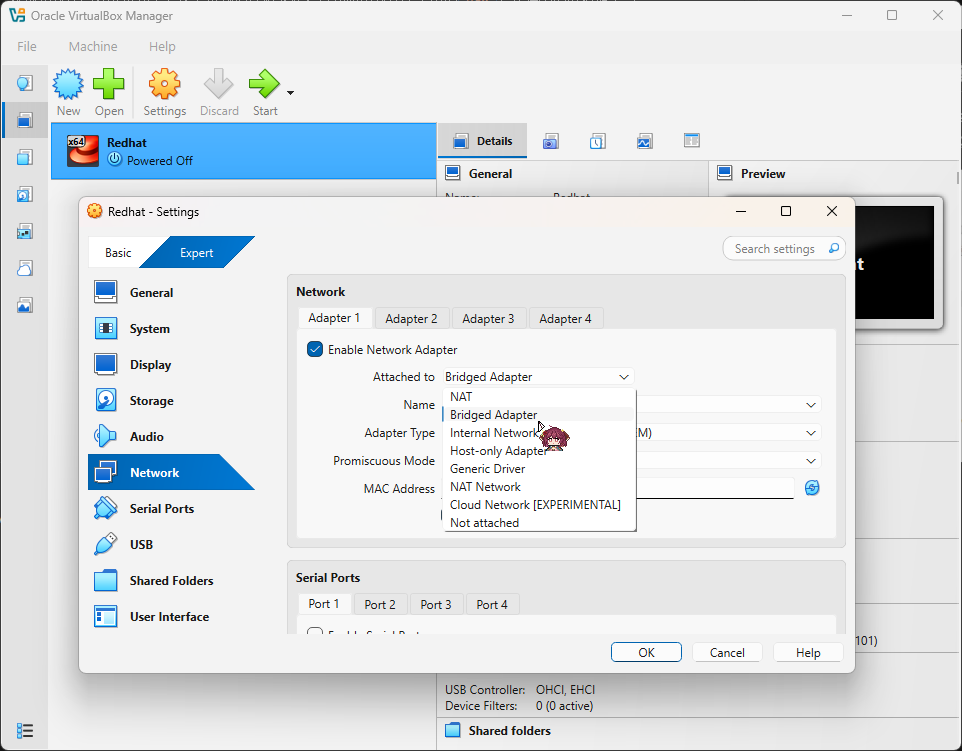Viewport: 962px width, 751px height.
Task: Click the Search settings field
Action: tap(775, 249)
